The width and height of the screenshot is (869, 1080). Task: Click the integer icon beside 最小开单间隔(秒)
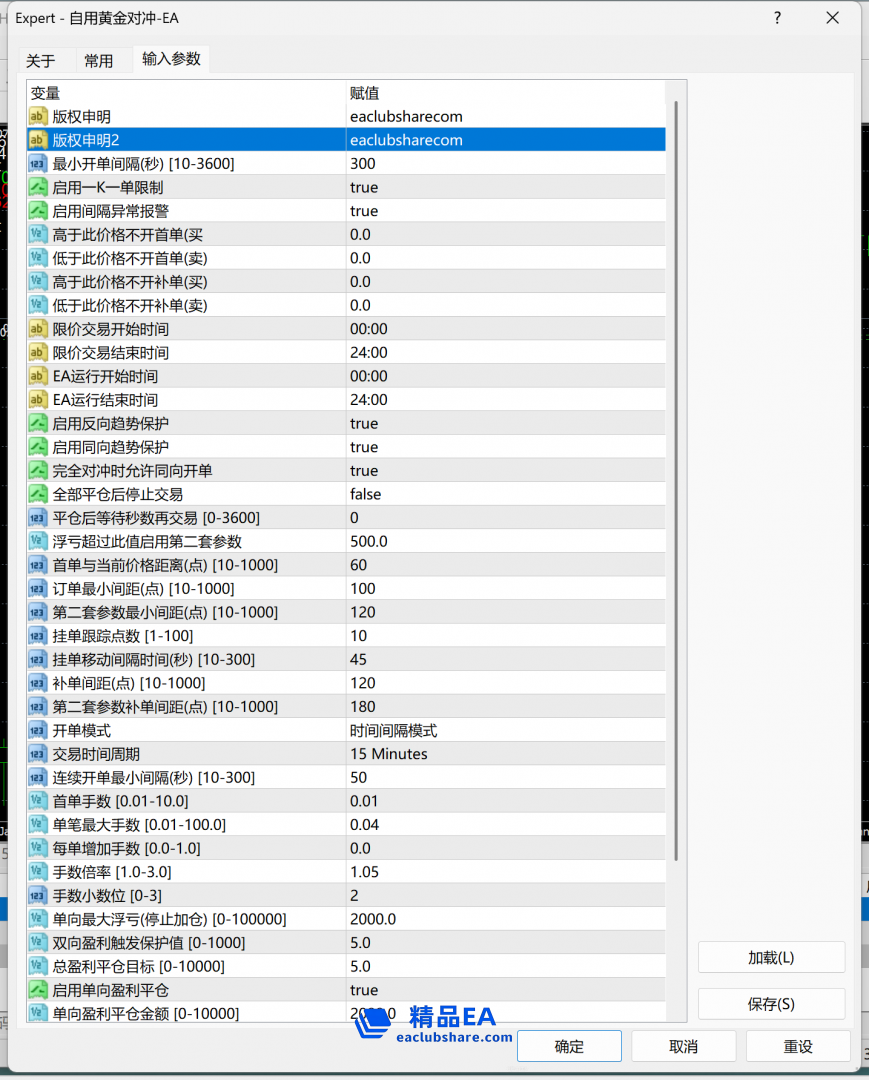(x=38, y=164)
